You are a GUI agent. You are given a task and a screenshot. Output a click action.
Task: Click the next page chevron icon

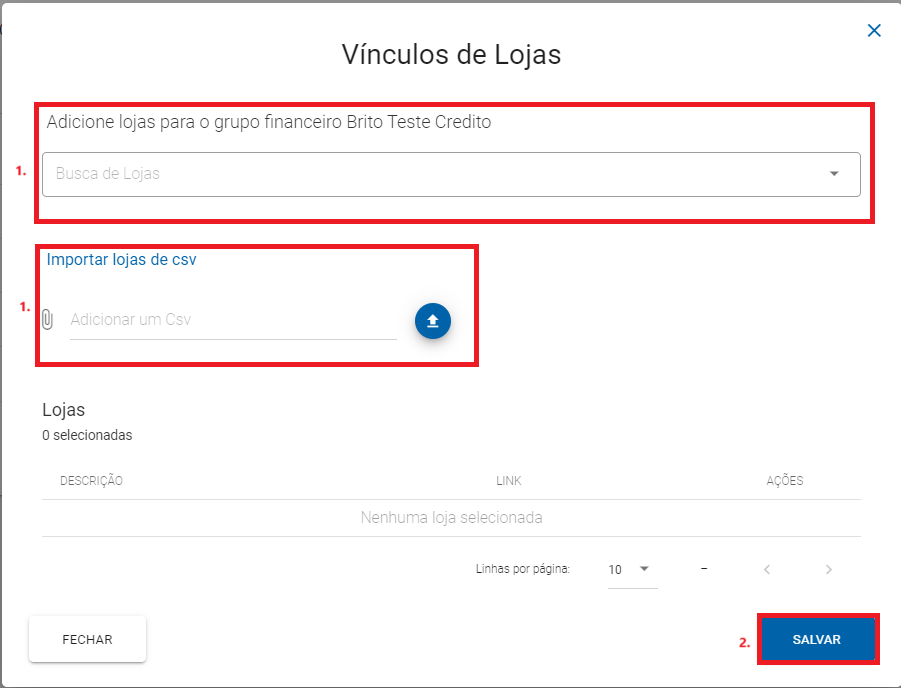point(828,569)
